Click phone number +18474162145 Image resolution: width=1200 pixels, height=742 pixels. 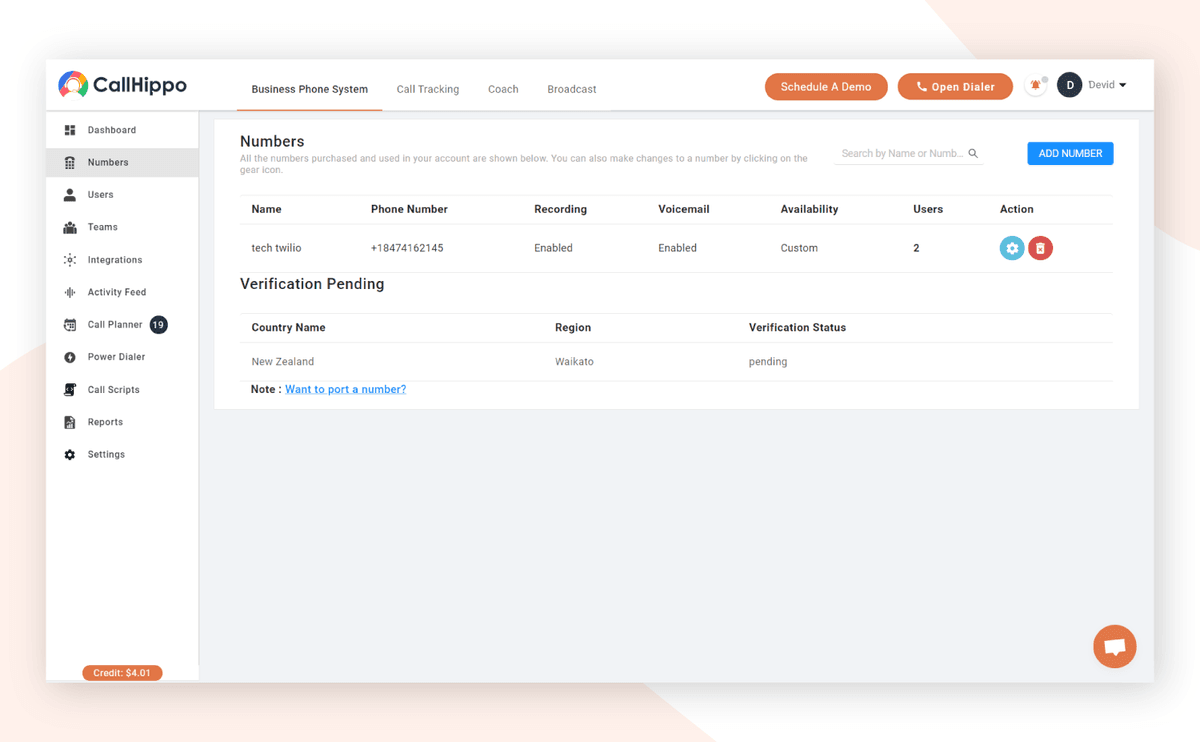407,248
